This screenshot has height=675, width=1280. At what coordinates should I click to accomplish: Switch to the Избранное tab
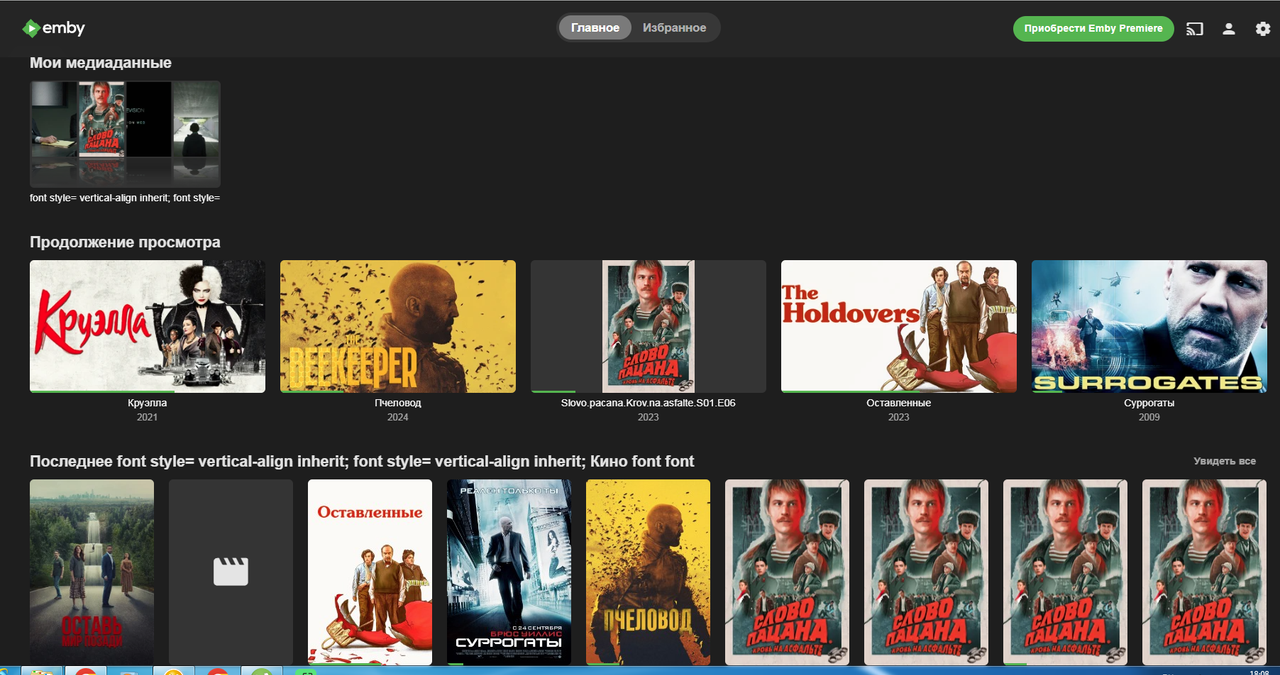click(x=674, y=28)
